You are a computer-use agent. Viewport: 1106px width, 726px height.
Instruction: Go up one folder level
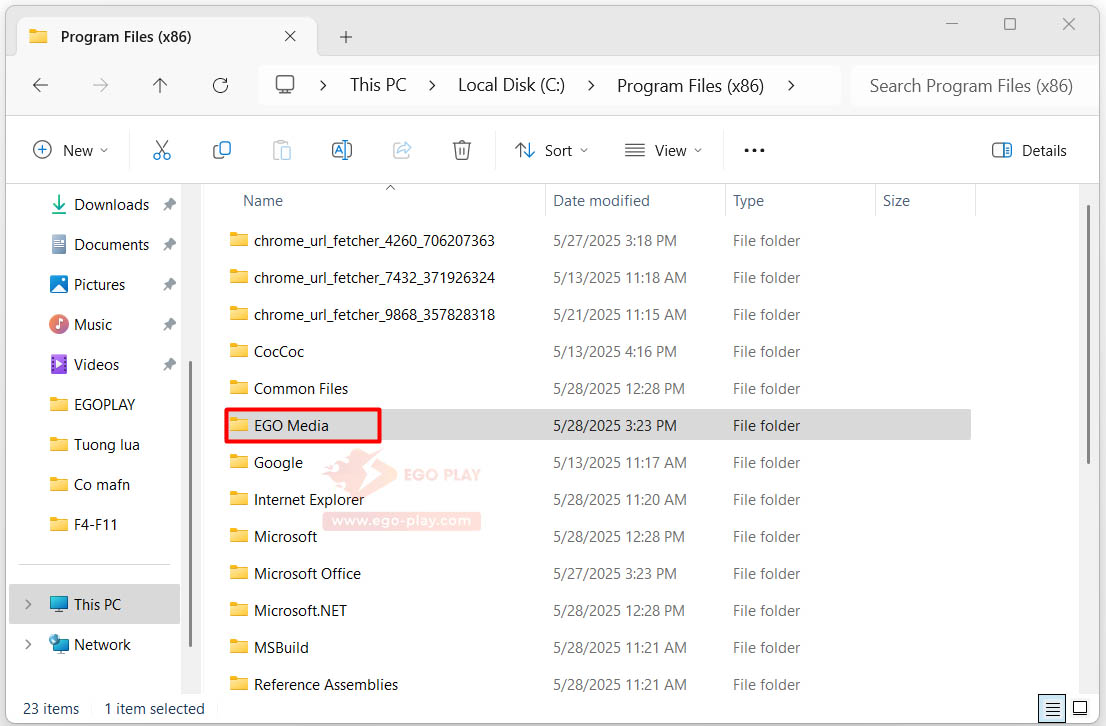click(160, 85)
